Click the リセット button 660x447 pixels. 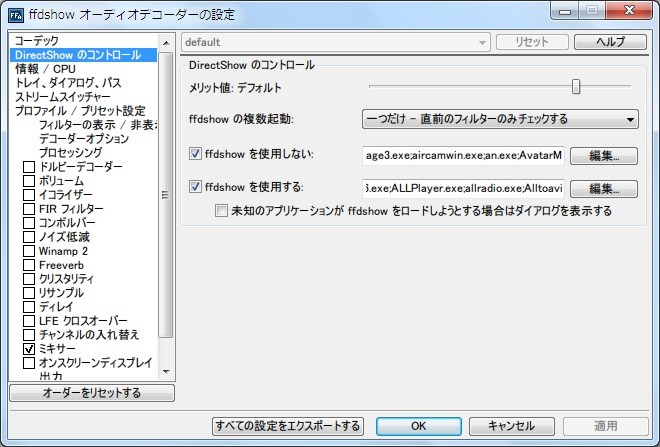(x=532, y=42)
